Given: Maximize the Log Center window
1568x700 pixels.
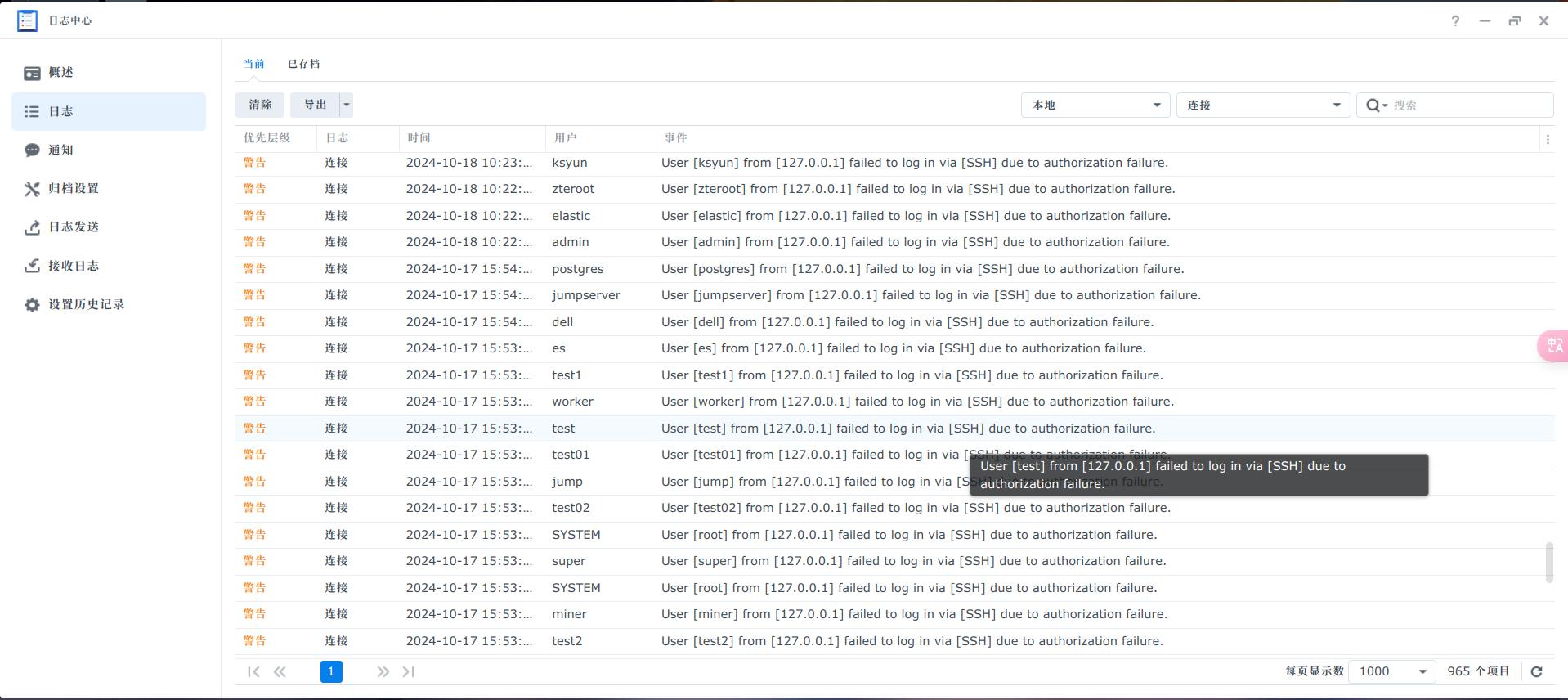Looking at the screenshot, I should [1514, 21].
